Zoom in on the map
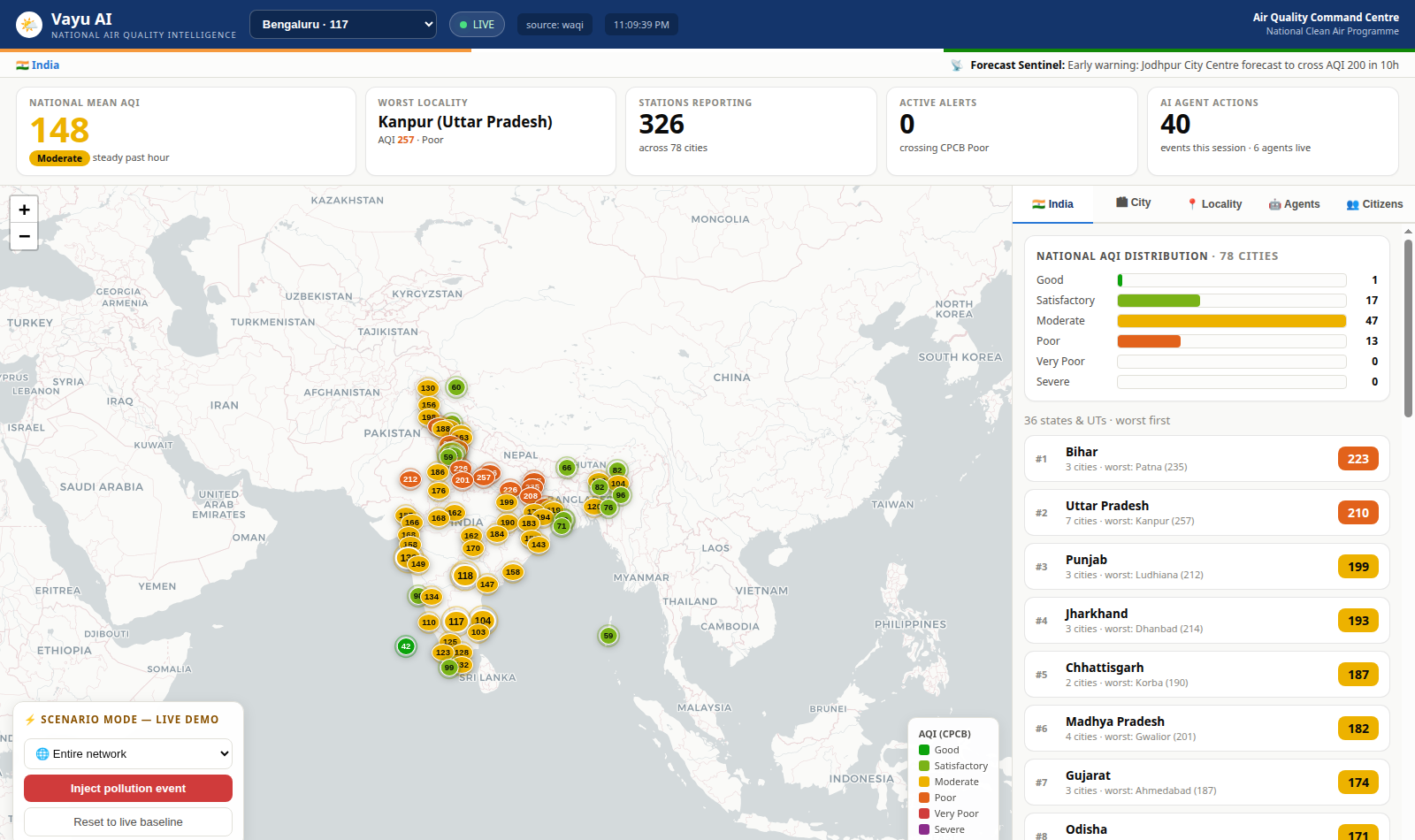1415x840 pixels. click(24, 210)
